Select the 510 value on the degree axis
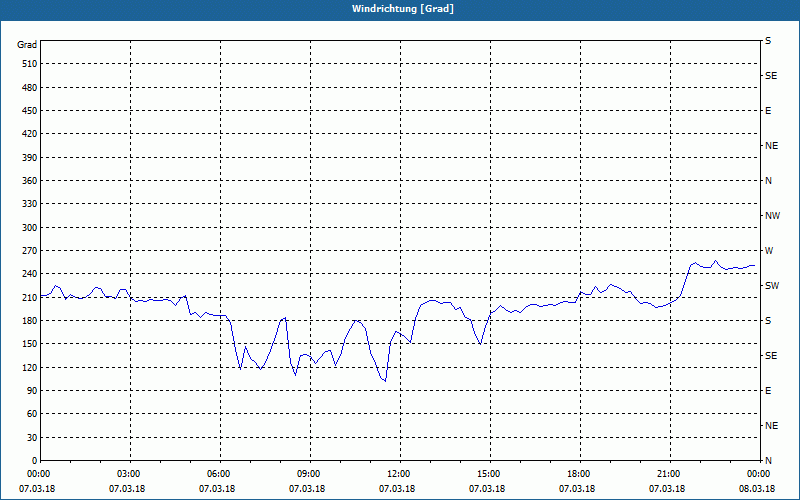This screenshot has width=800, height=500. [x=29, y=64]
